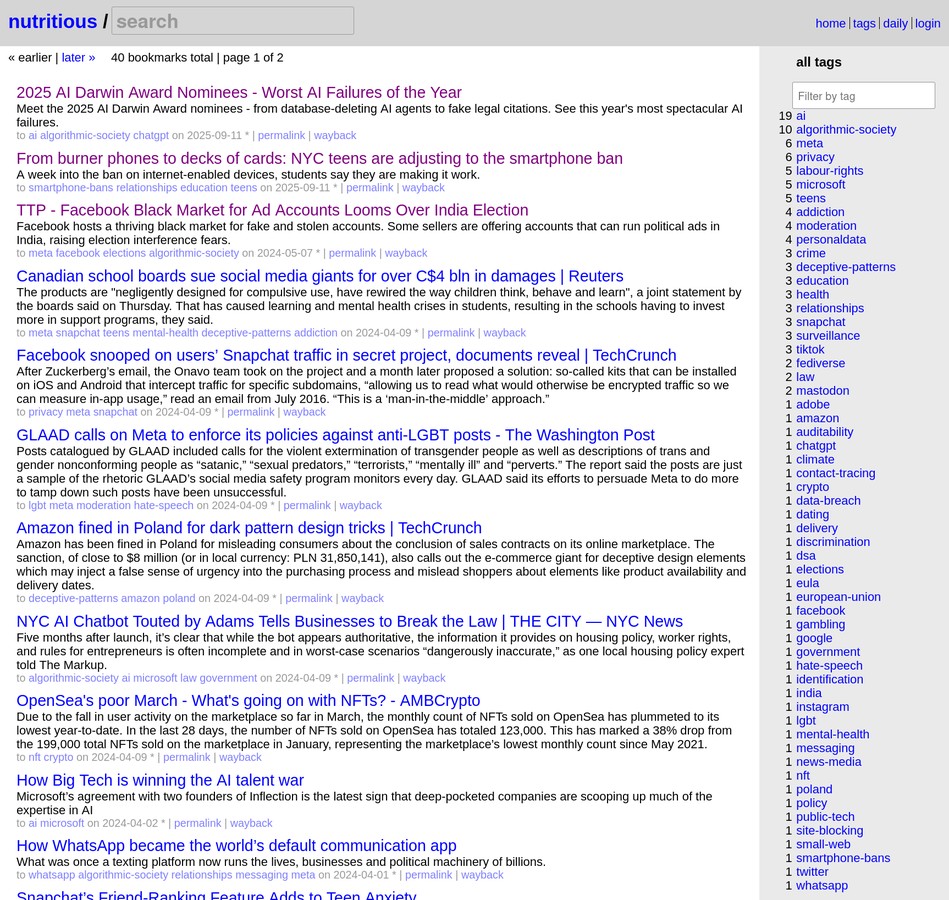
Task: Focus the search input field
Action: 232,21
